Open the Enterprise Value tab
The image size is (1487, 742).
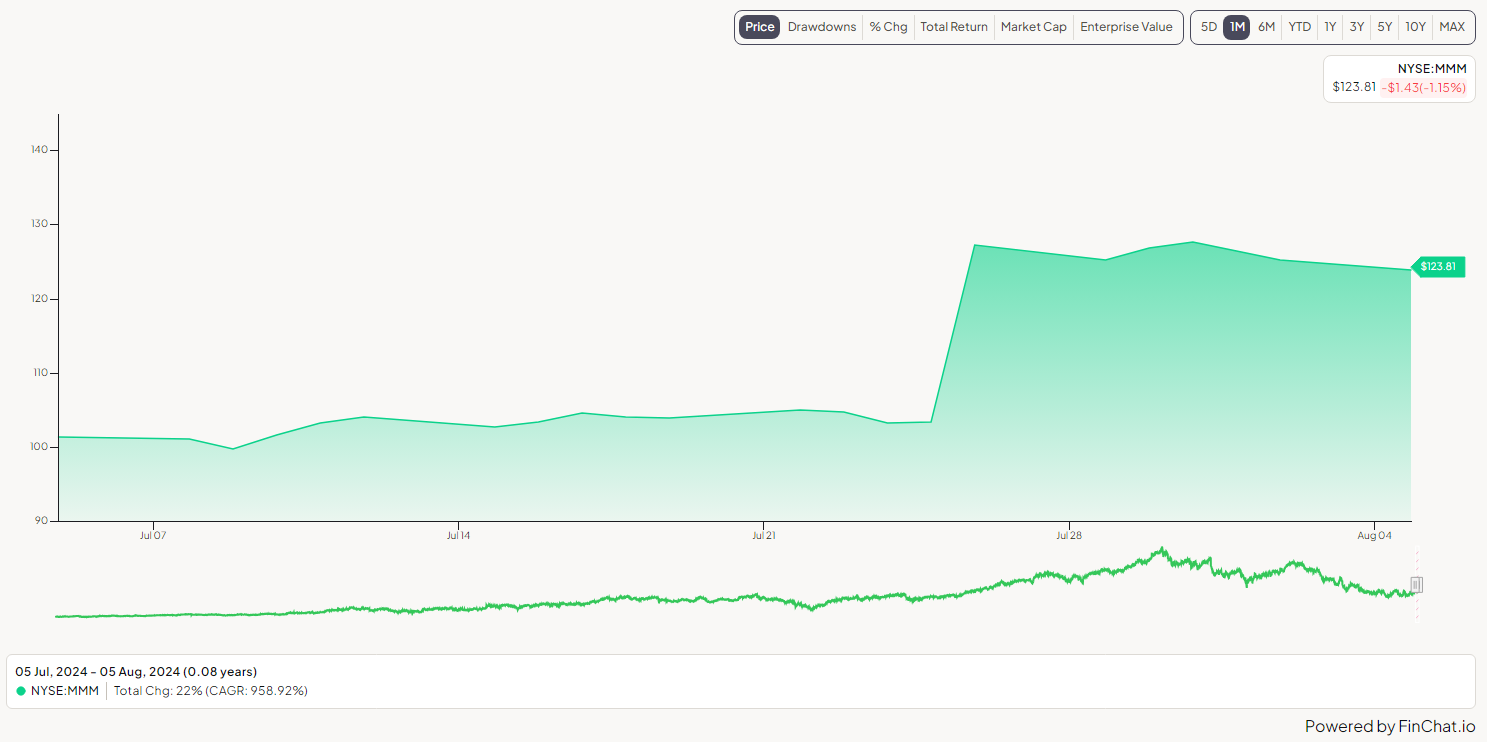(x=1126, y=27)
